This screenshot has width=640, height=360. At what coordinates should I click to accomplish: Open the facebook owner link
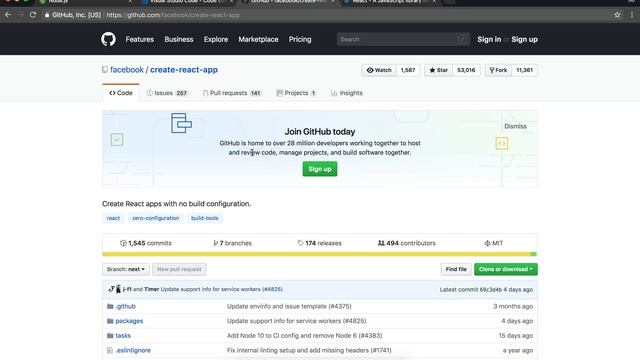(x=127, y=70)
